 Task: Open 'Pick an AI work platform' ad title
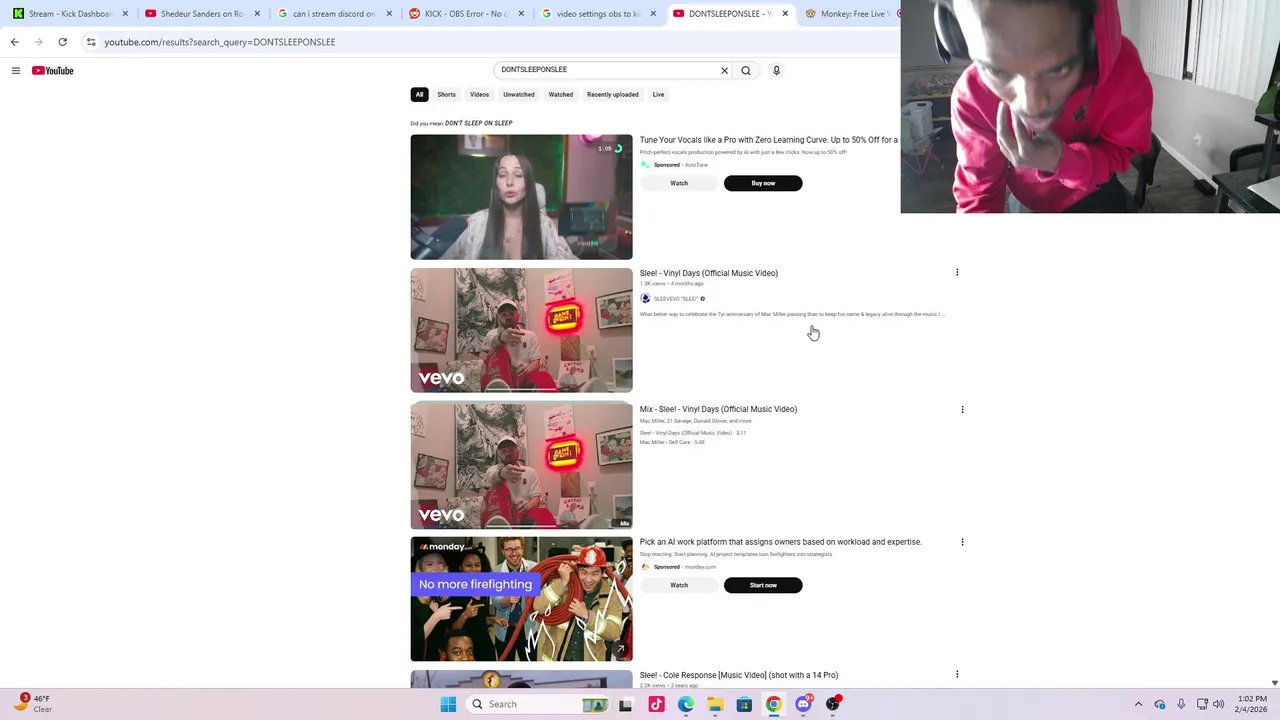click(780, 542)
